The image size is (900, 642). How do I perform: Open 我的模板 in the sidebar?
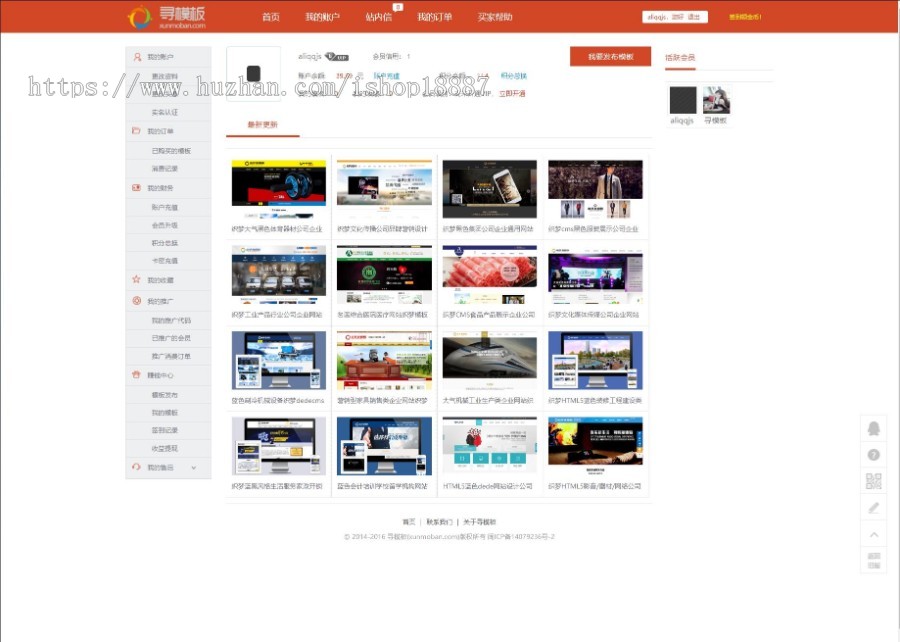165,413
